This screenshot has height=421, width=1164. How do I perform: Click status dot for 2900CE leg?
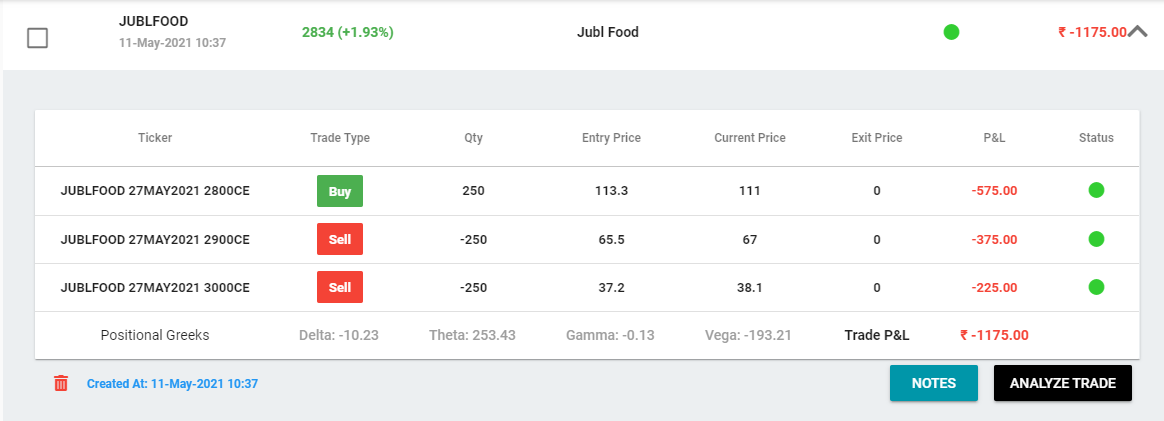click(1096, 239)
